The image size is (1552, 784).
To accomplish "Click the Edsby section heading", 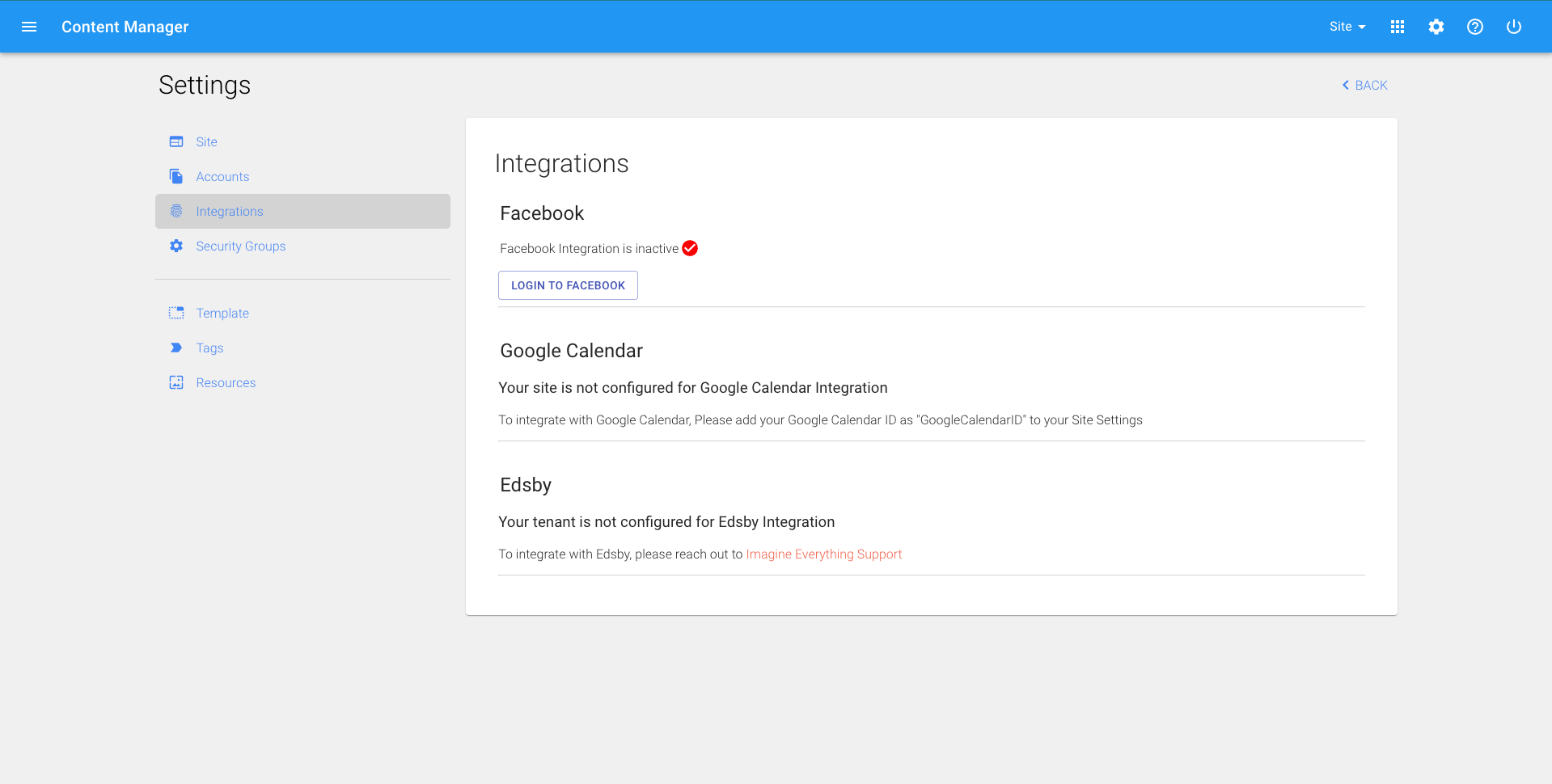I will click(526, 485).
